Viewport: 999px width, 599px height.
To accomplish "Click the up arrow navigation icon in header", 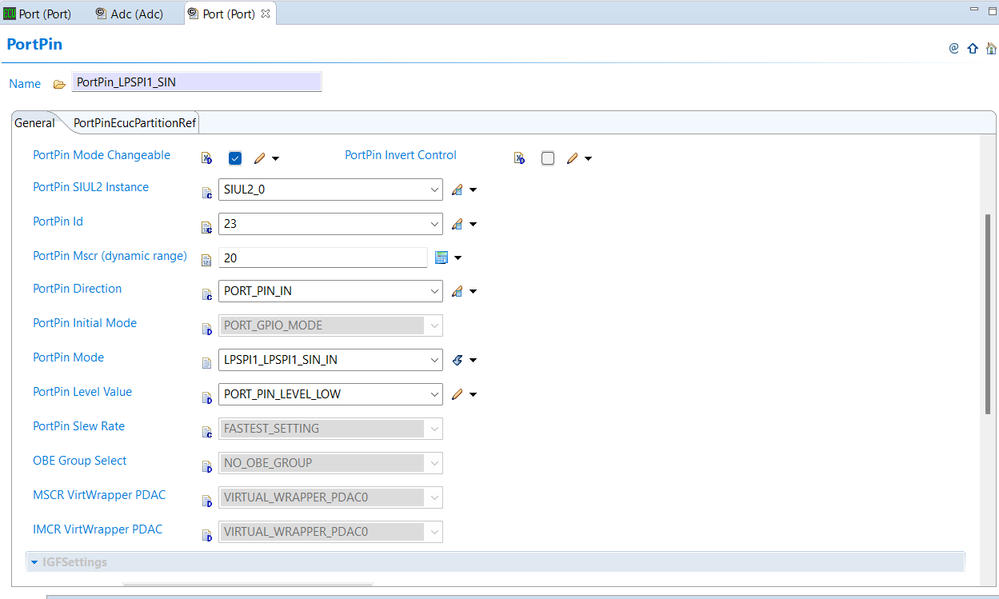I will pos(972,48).
